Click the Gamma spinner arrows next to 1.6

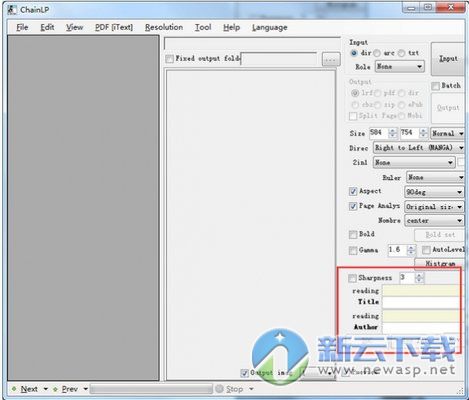coord(412,250)
